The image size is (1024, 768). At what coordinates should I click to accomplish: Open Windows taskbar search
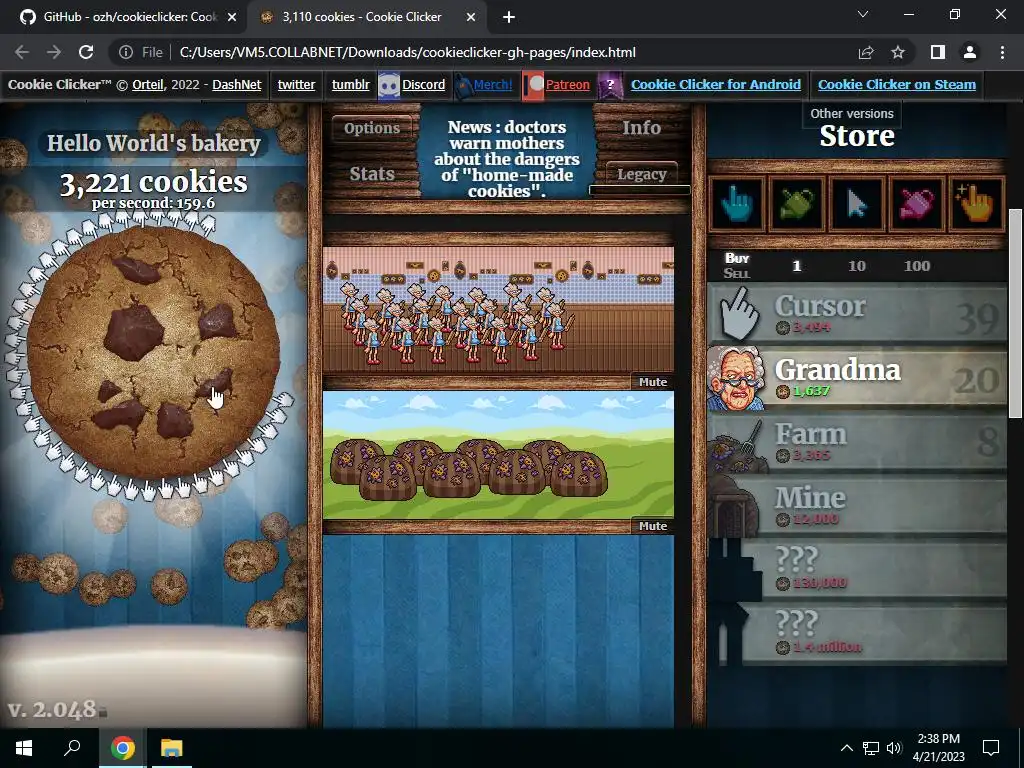pos(72,748)
